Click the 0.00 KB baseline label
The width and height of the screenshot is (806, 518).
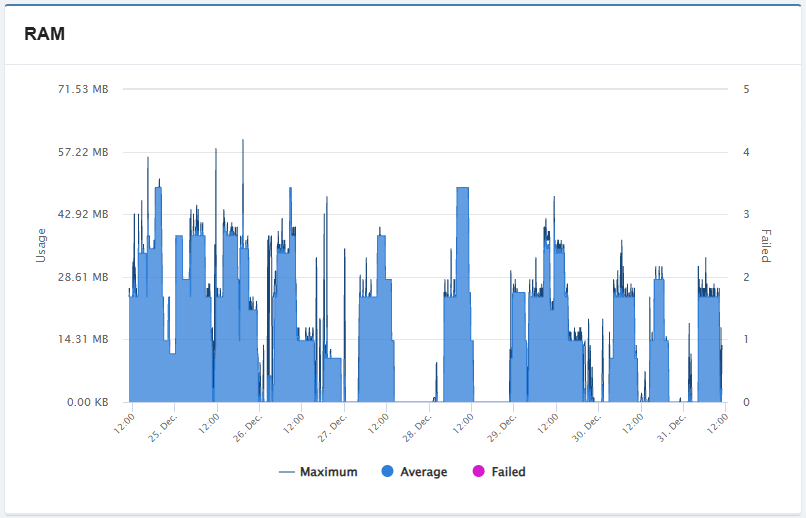pos(86,402)
